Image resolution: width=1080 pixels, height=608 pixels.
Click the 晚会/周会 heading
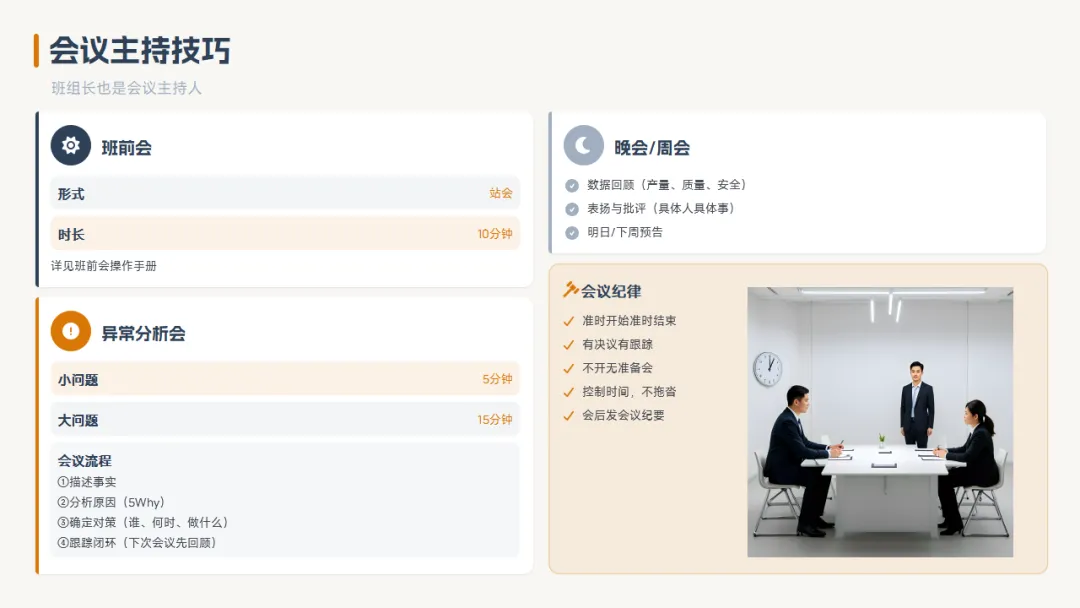coord(652,148)
